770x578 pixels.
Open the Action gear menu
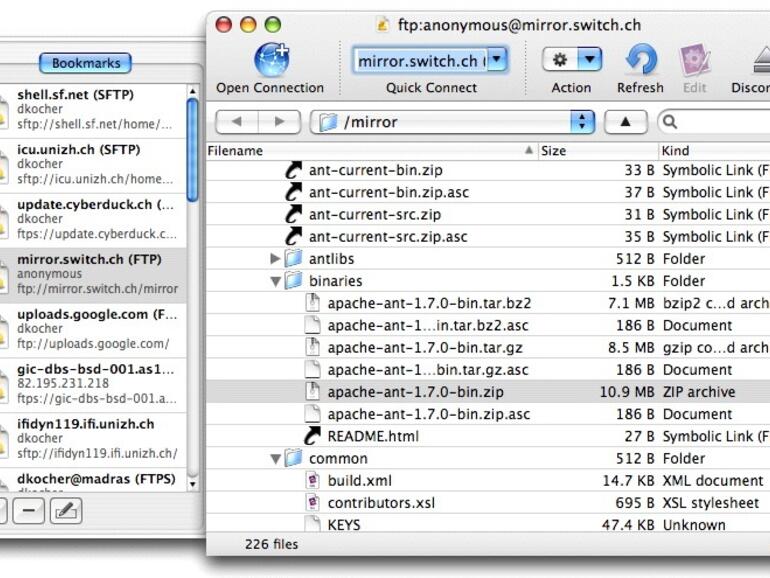click(x=572, y=60)
